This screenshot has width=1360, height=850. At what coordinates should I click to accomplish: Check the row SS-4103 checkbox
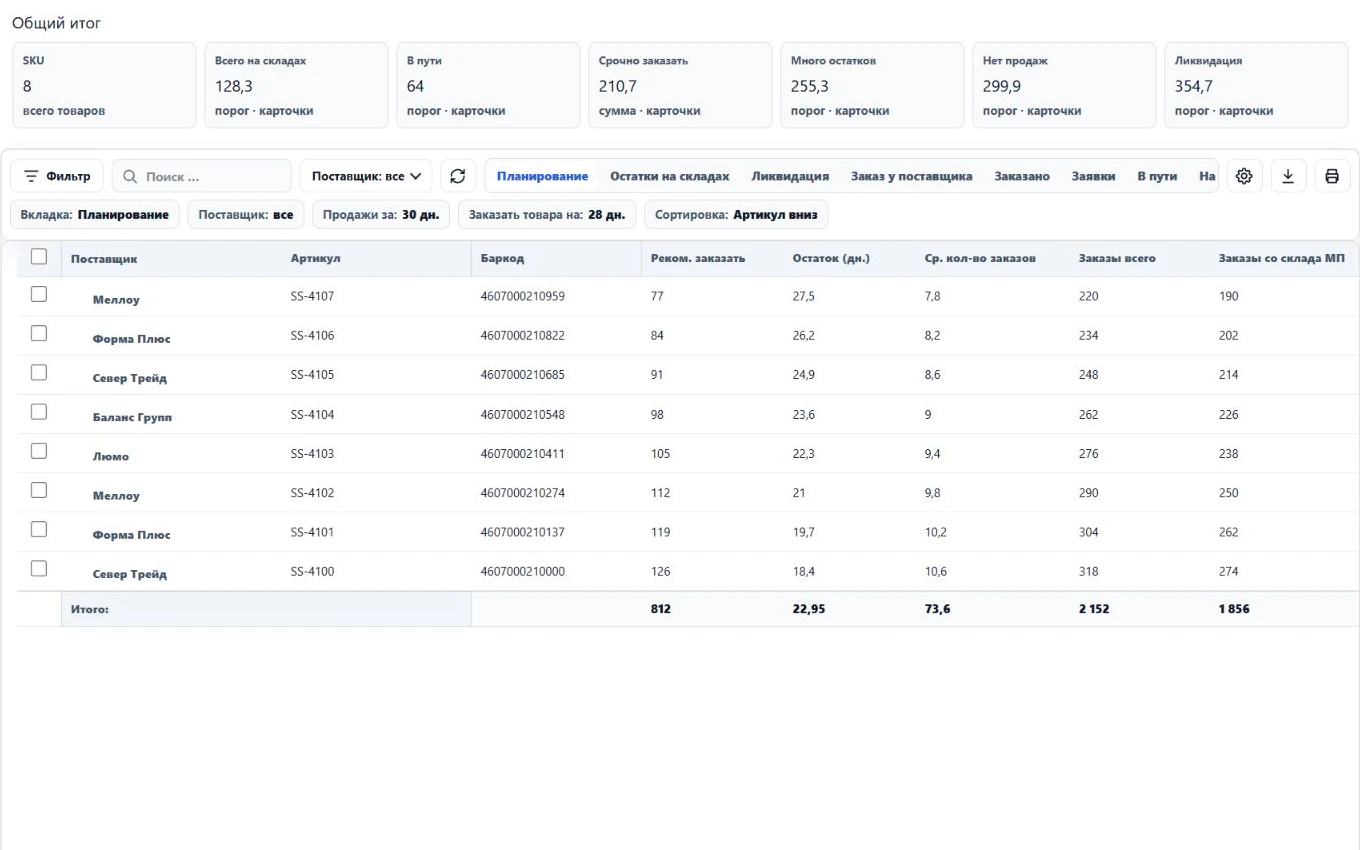39,451
